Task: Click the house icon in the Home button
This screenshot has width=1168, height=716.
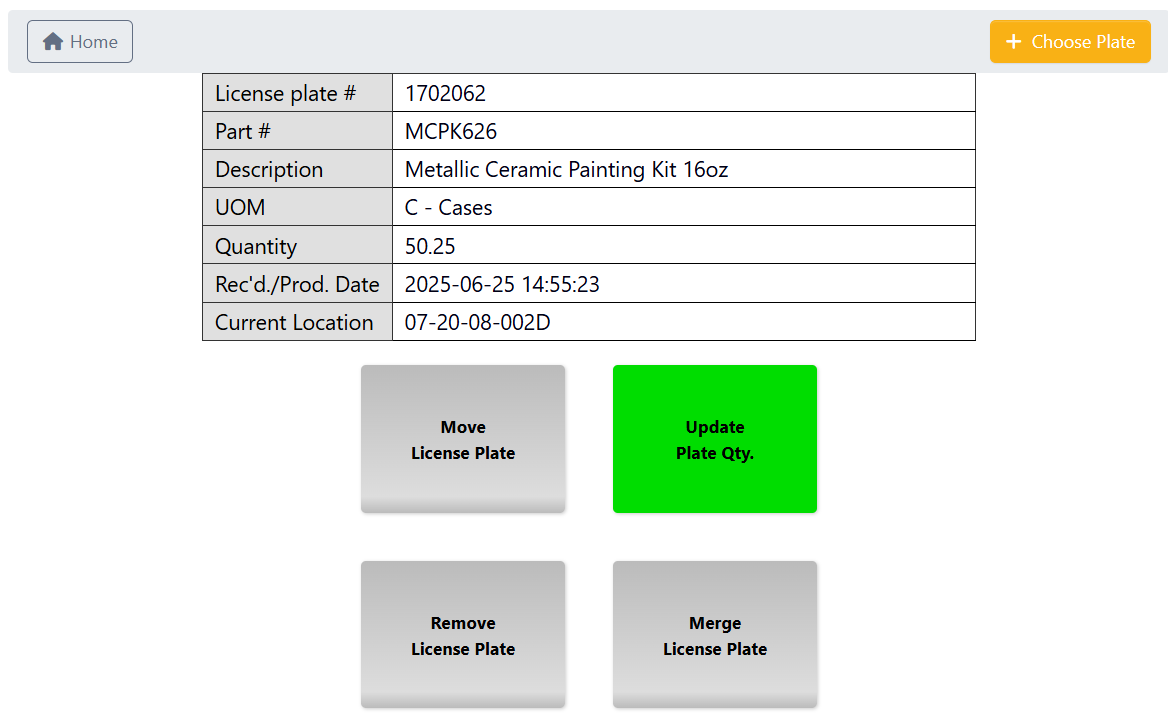Action: point(51,41)
